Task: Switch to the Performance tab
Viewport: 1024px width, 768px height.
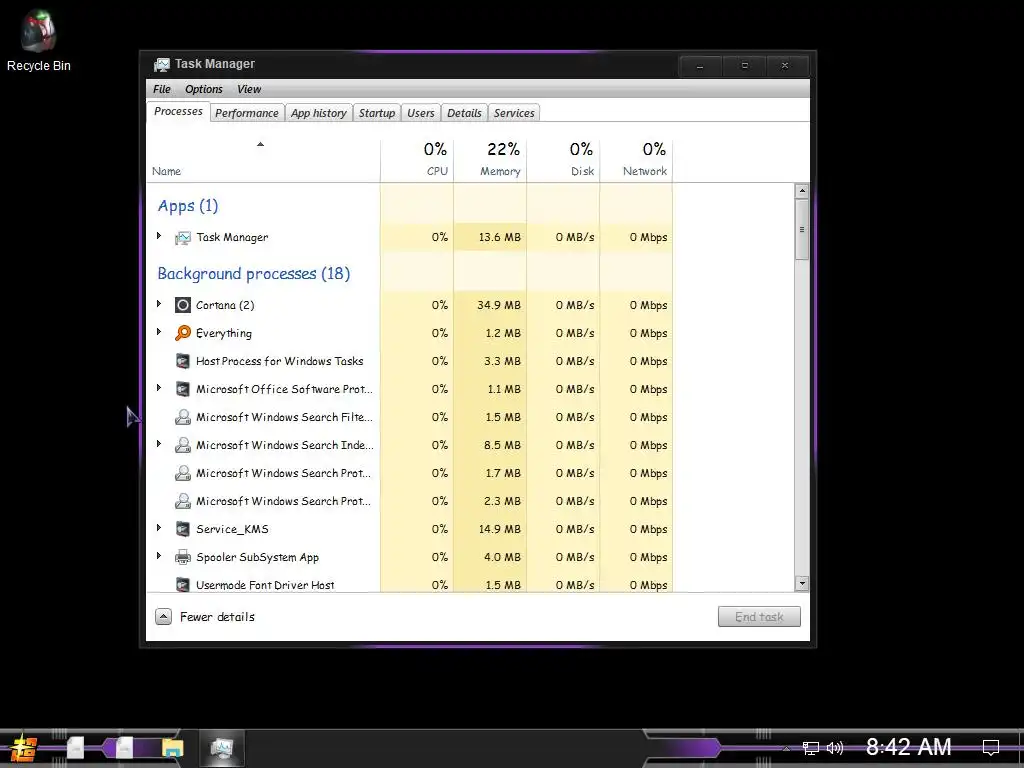Action: [x=247, y=113]
